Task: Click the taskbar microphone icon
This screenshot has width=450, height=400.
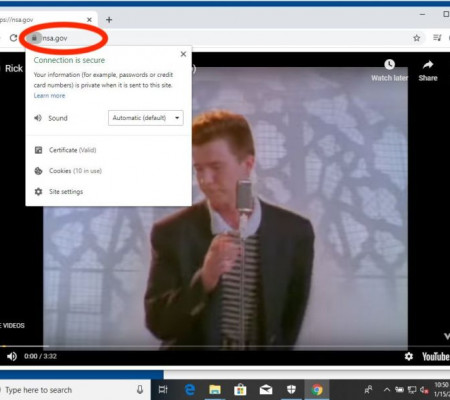Action: point(140,389)
